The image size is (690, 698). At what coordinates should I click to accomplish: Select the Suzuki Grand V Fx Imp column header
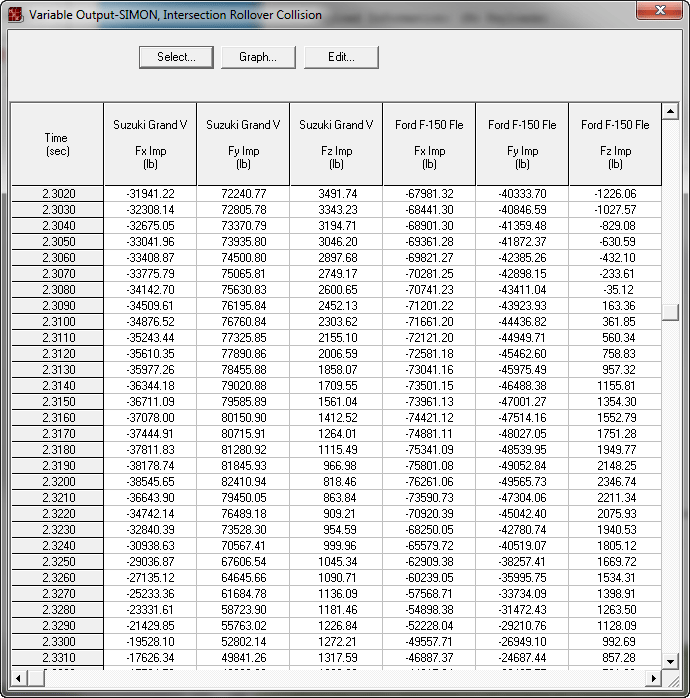[150, 144]
